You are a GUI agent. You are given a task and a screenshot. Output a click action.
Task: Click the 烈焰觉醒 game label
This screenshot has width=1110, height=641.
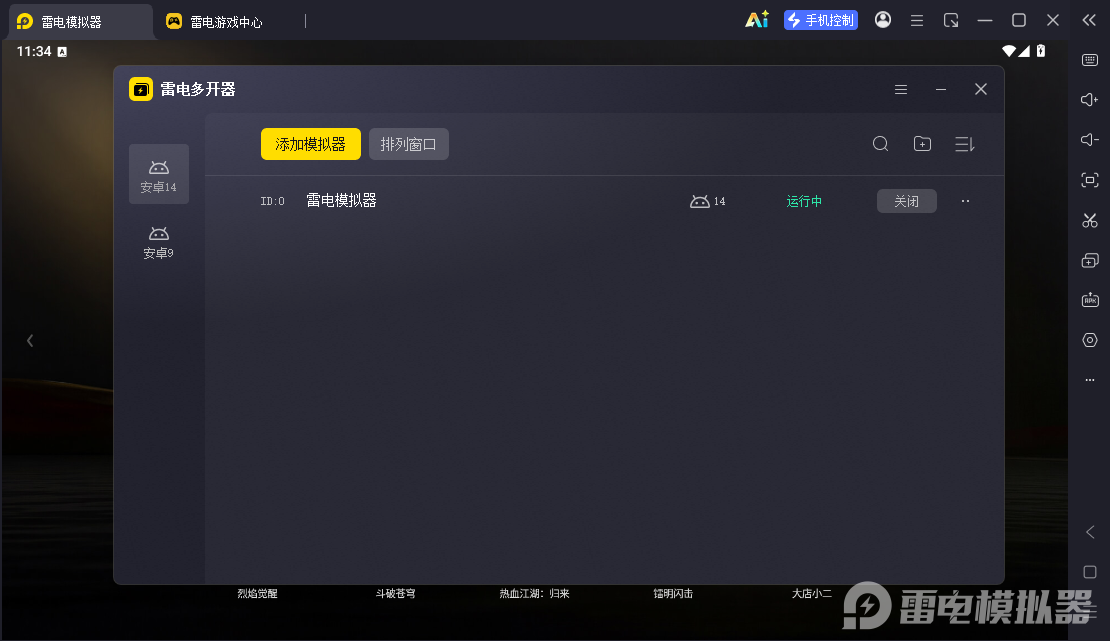coord(257,594)
